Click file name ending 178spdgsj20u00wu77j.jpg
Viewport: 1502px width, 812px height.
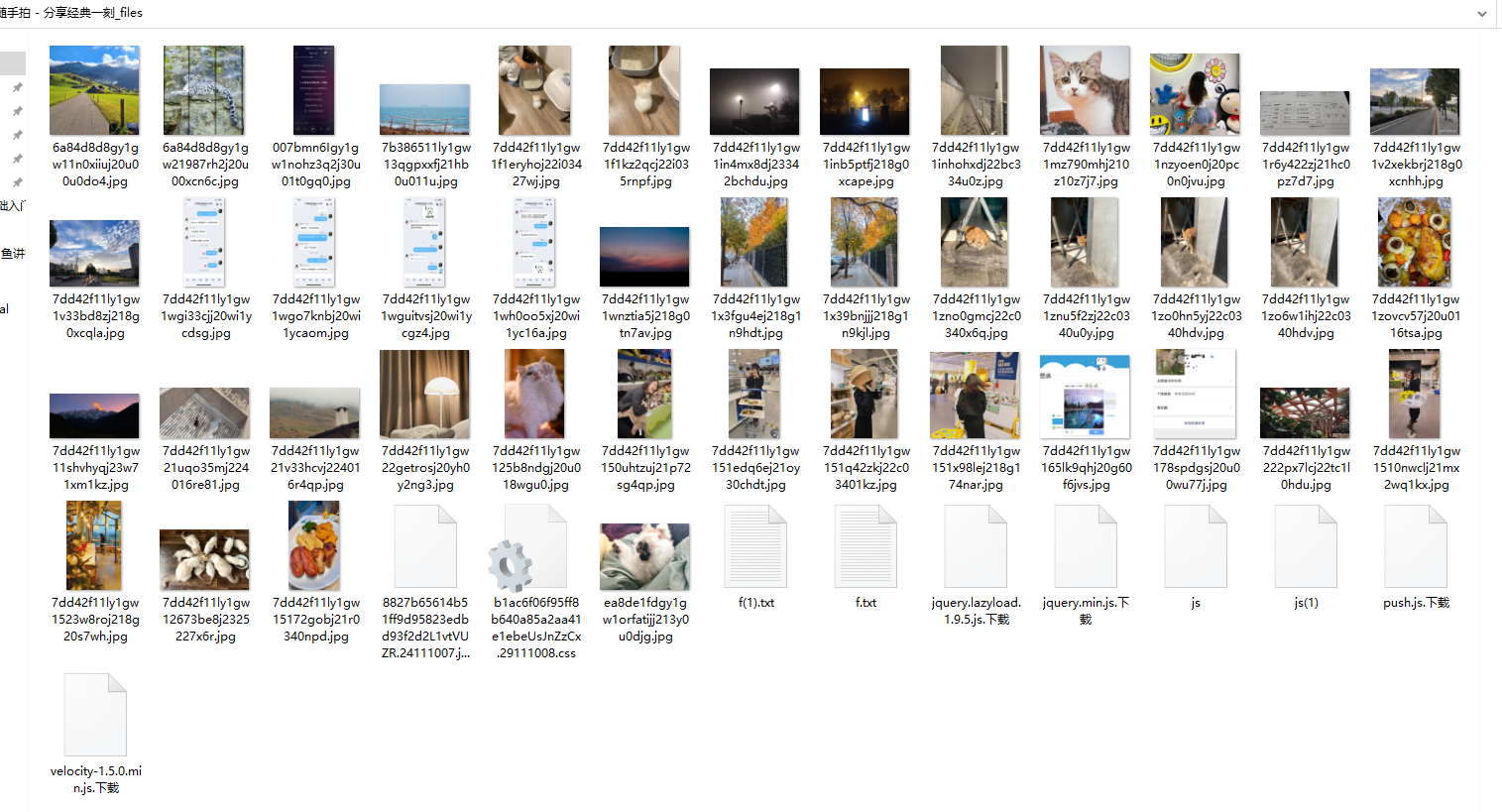click(x=1196, y=468)
